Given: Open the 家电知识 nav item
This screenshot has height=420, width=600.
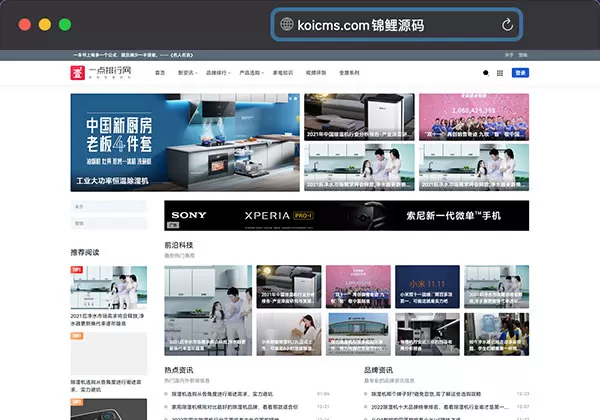Looking at the screenshot, I should coord(283,73).
